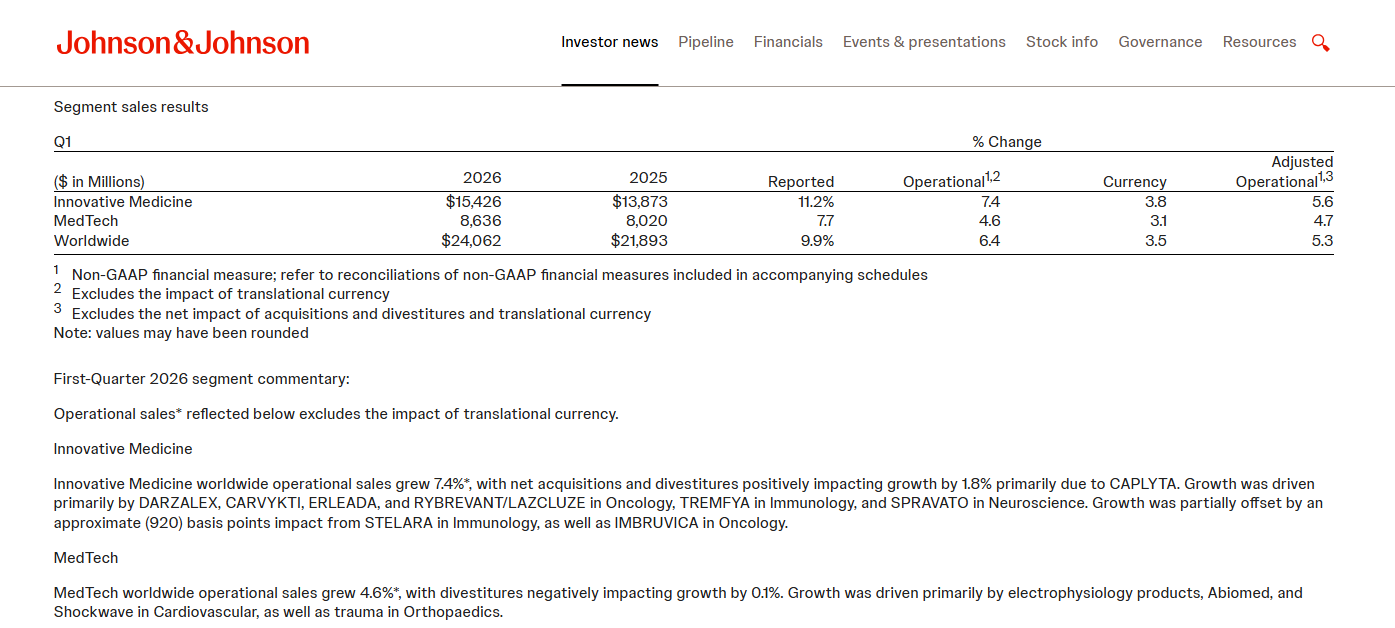
Task: Click the Currency column header
Action: click(1135, 182)
